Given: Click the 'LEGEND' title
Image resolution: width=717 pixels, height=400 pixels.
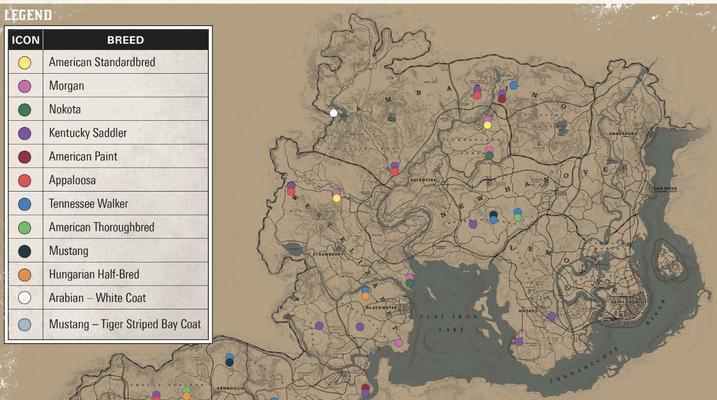Looking at the screenshot, I should [28, 15].
